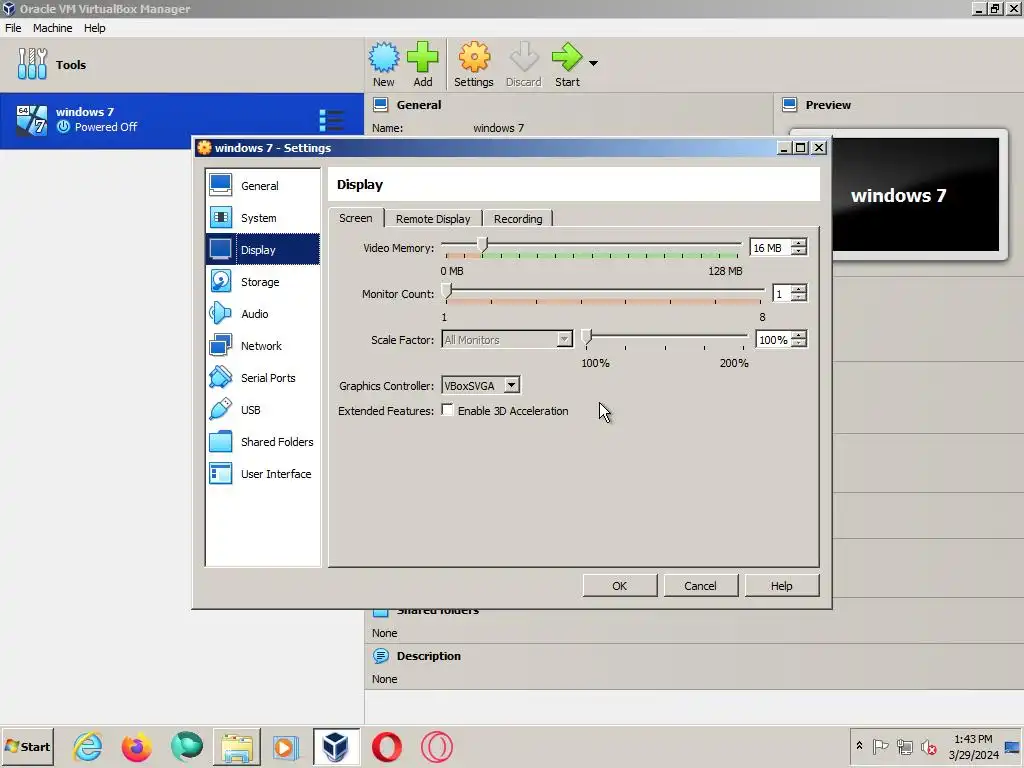Open Audio category in Settings sidebar

click(263, 313)
